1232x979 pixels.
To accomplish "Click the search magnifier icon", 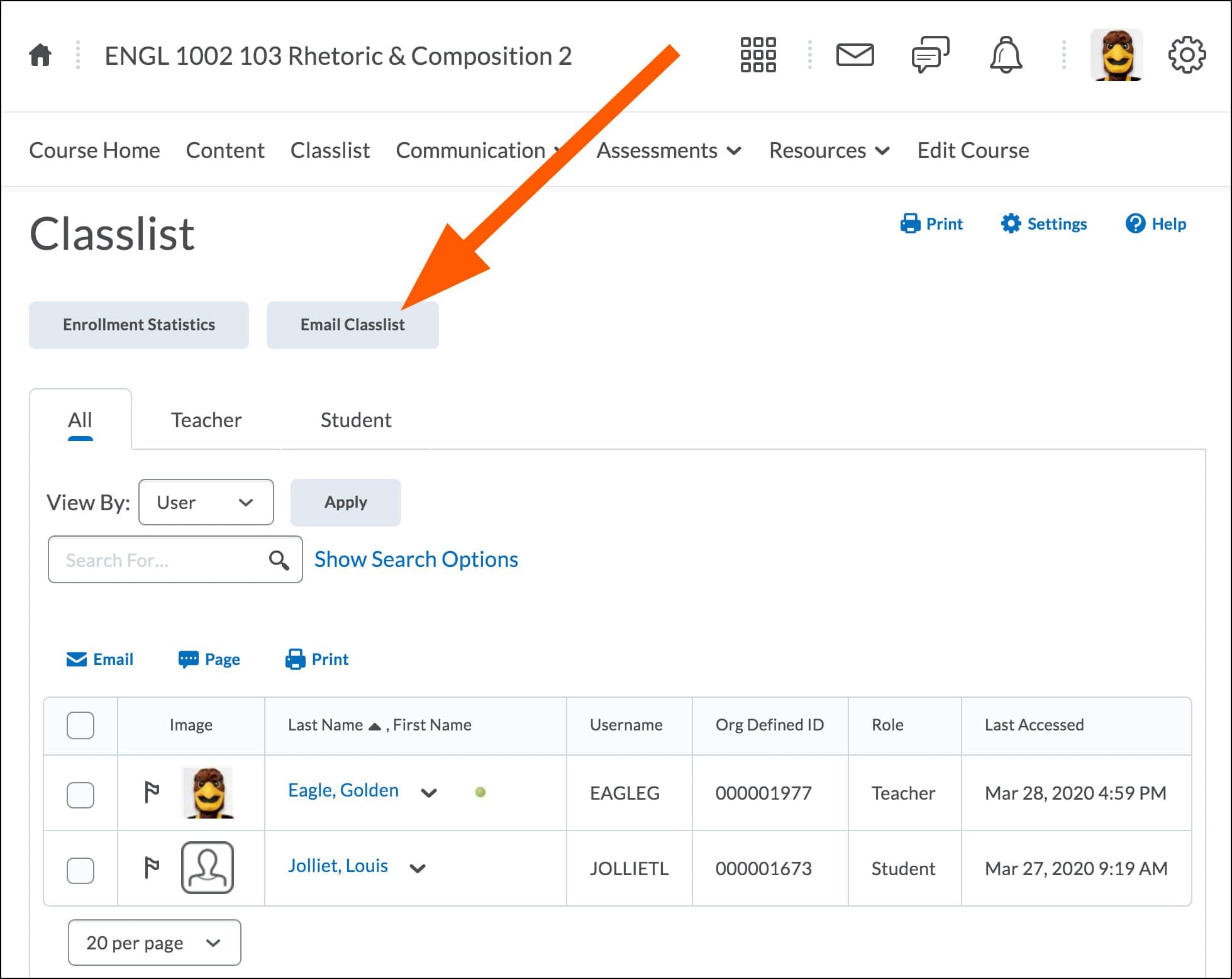I will click(x=279, y=560).
